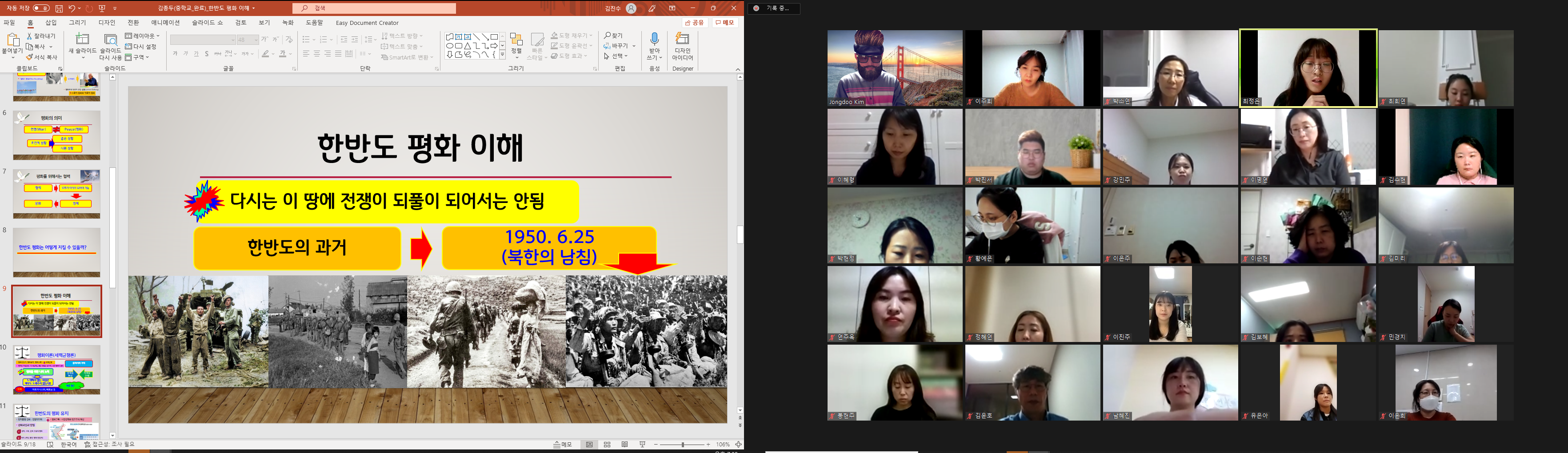The image size is (1568, 453).
Task: Click the 정렬 arrange icon
Action: coord(516,40)
